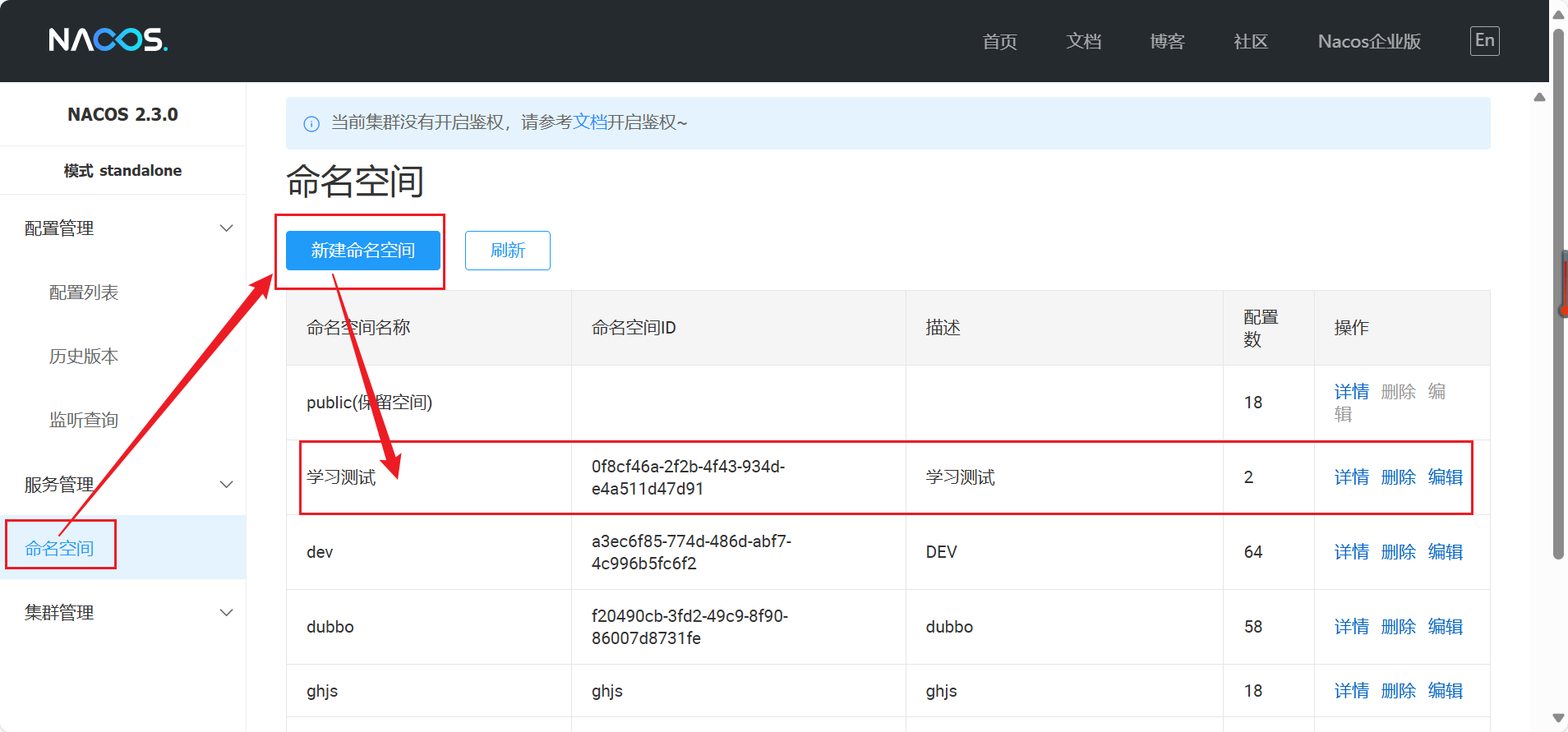Collapse the 配置管理 chevron
1568x732 pixels.
[x=227, y=228]
